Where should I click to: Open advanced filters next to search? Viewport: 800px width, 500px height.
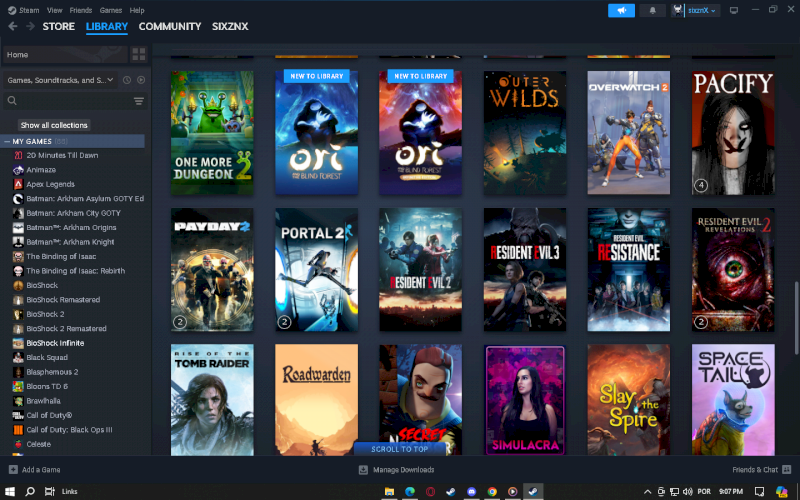(x=139, y=101)
